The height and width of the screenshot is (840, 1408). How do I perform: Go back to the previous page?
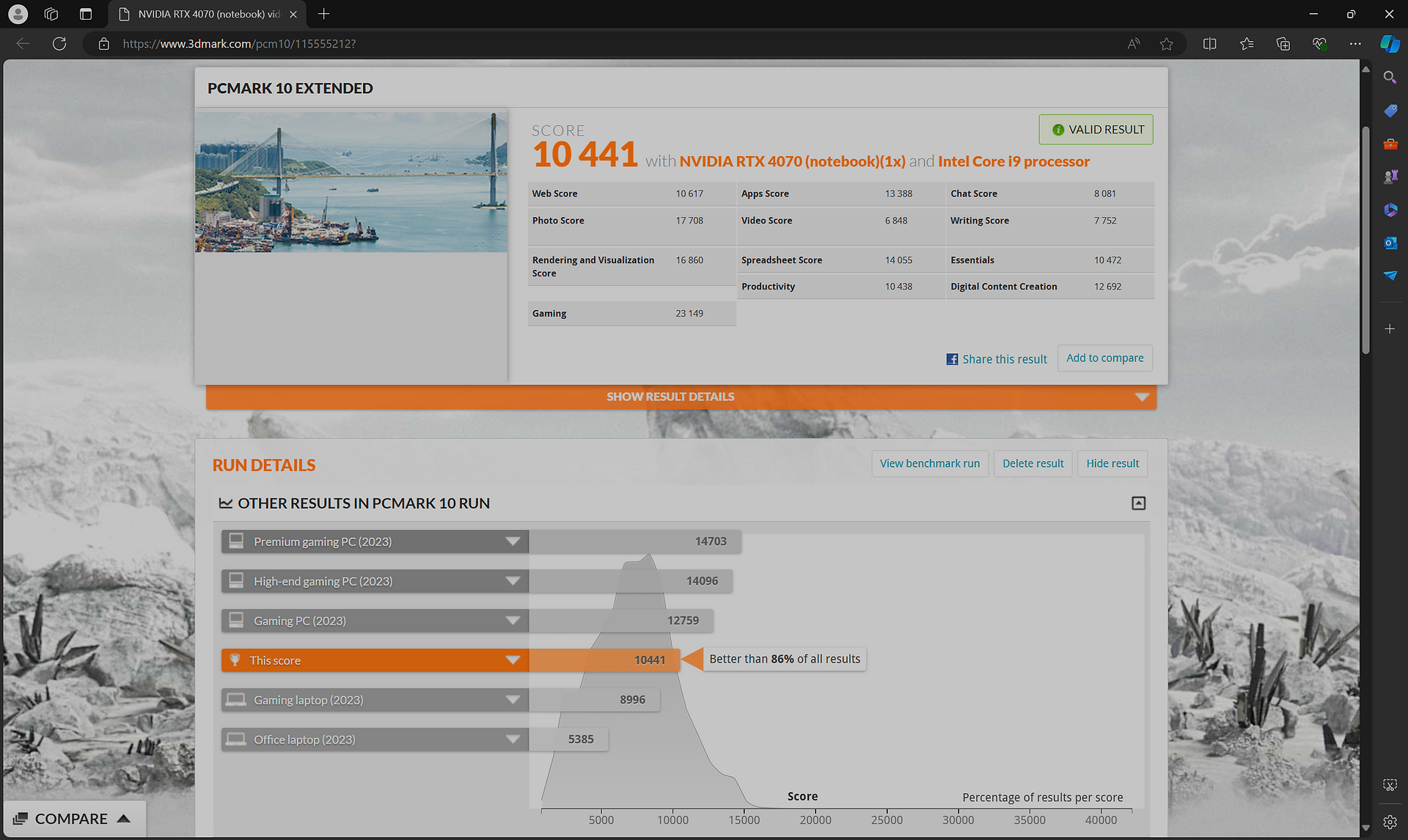(23, 44)
